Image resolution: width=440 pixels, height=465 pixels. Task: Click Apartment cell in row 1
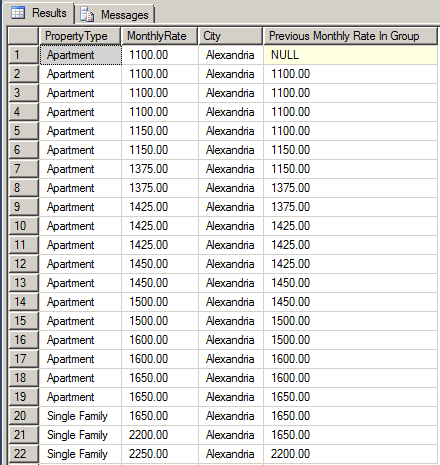(80, 55)
